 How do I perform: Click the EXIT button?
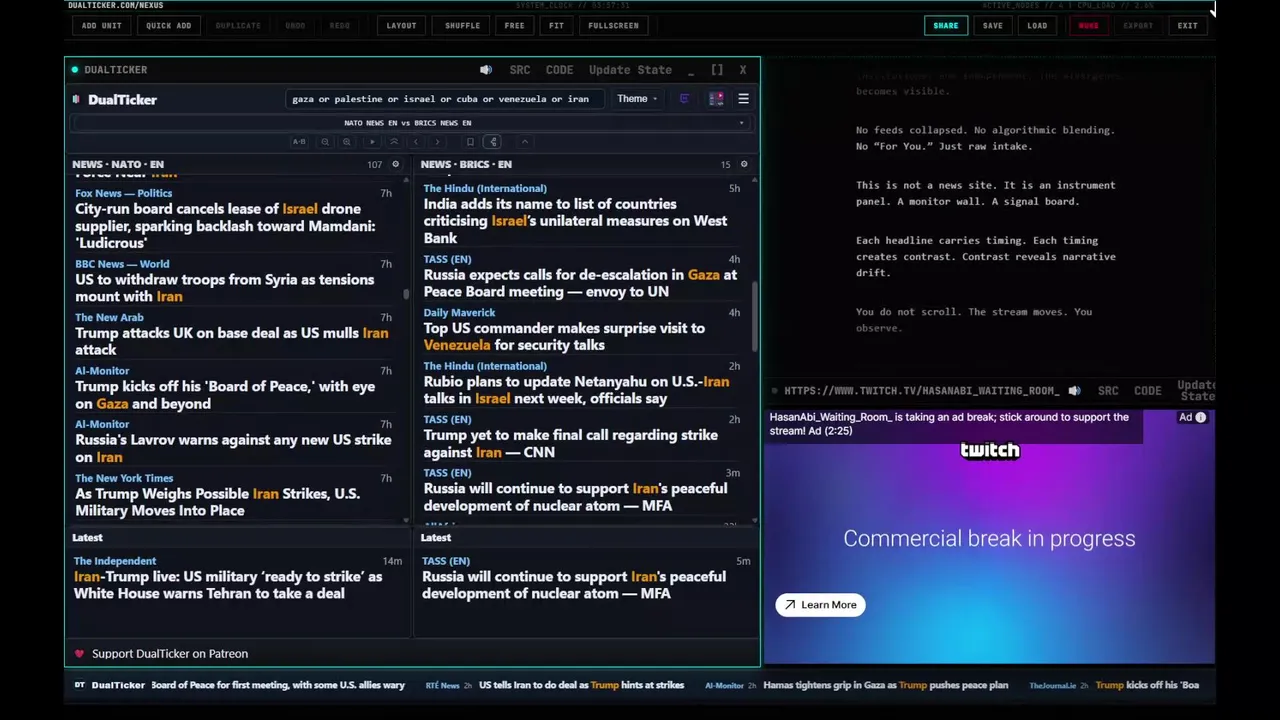coord(1187,26)
